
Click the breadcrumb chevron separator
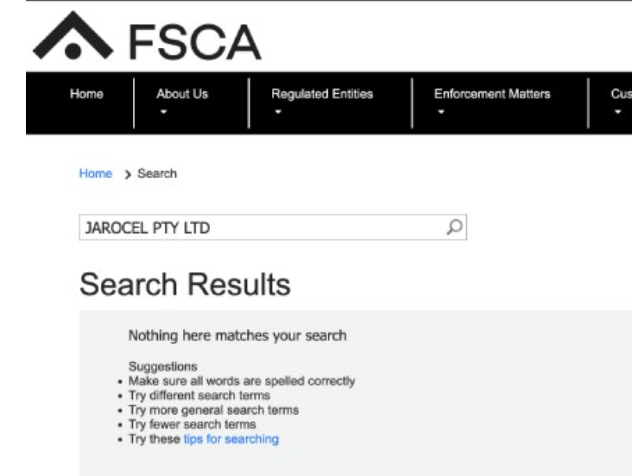tap(128, 174)
